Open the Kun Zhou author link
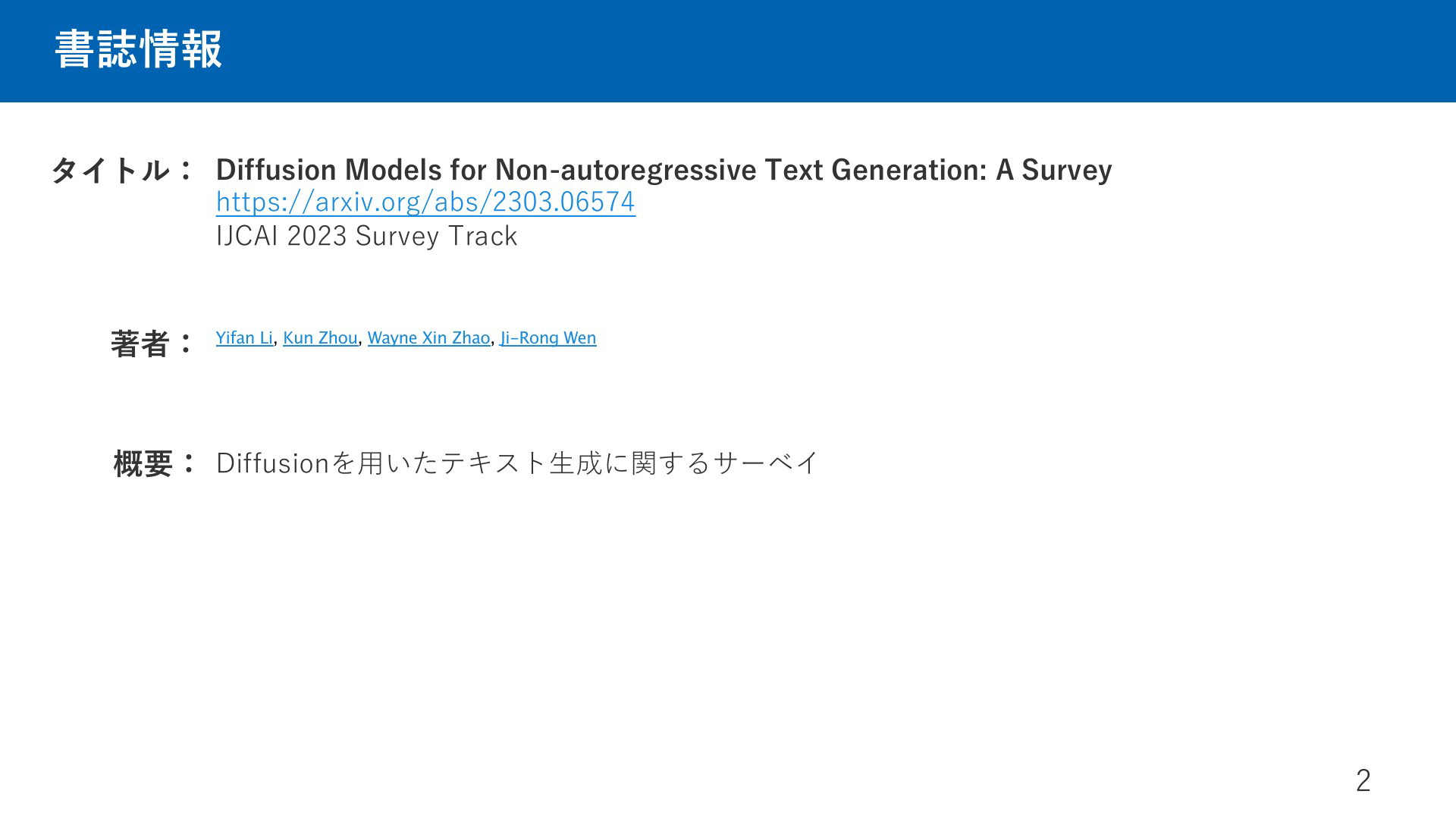Screen dimensions: 1456x819 [320, 338]
